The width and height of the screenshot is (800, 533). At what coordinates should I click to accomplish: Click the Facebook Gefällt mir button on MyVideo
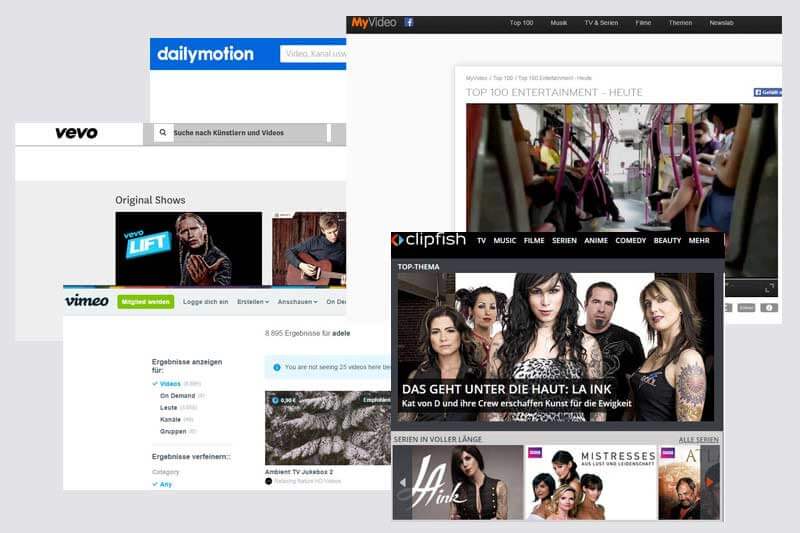(x=767, y=92)
